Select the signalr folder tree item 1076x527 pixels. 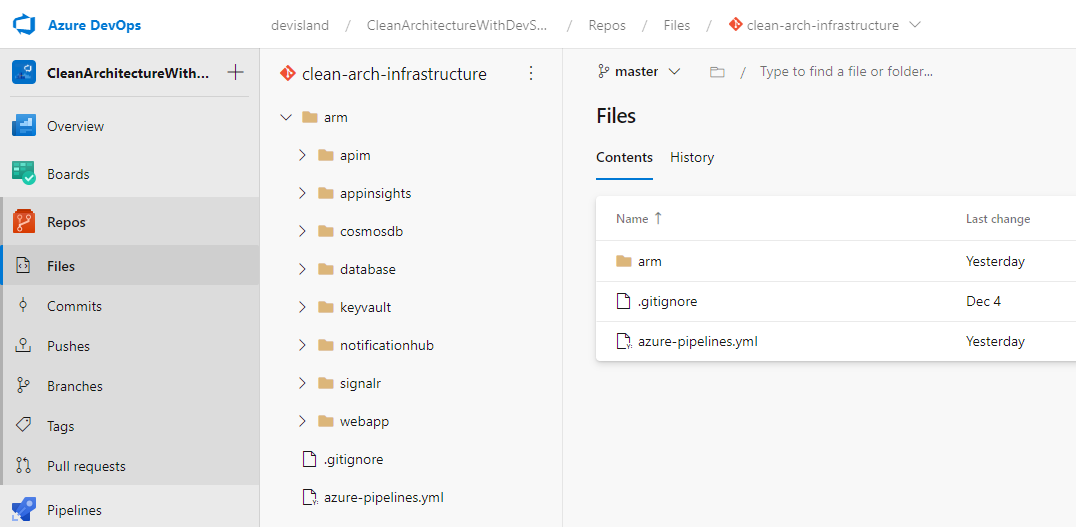click(x=411, y=383)
